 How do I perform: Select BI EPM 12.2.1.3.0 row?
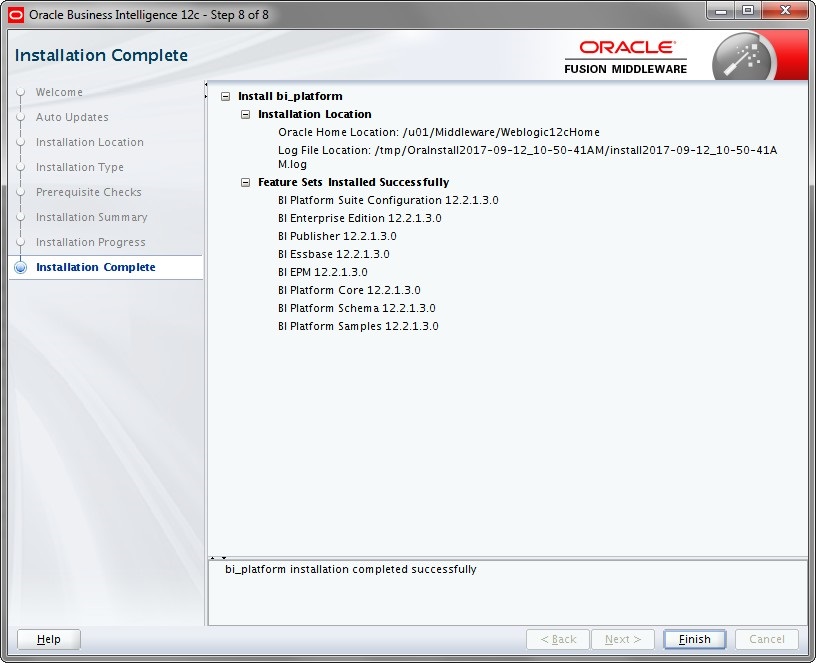coord(323,272)
